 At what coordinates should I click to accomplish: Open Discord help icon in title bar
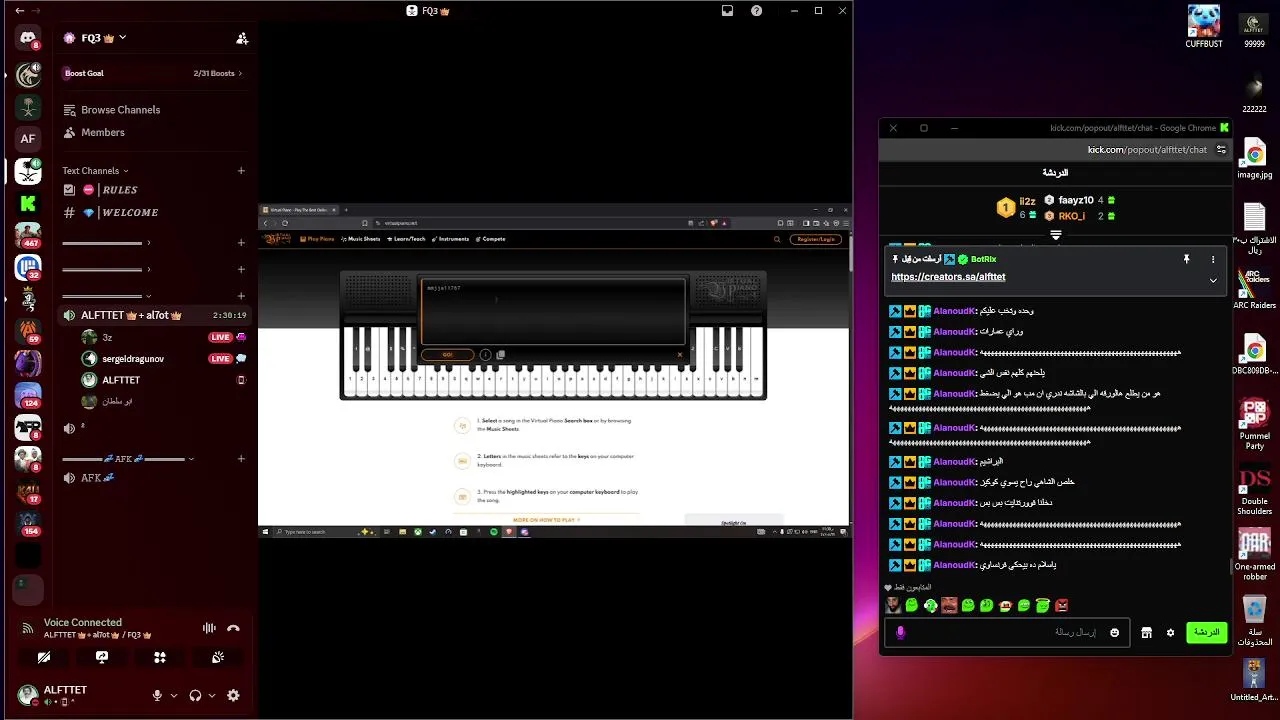[x=757, y=11]
